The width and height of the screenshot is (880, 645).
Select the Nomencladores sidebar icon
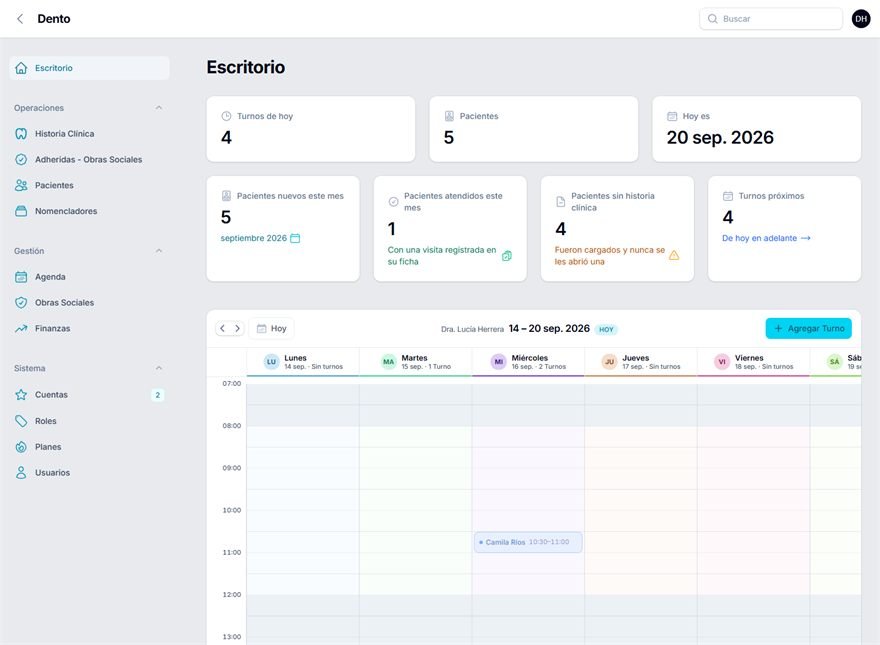(x=21, y=211)
